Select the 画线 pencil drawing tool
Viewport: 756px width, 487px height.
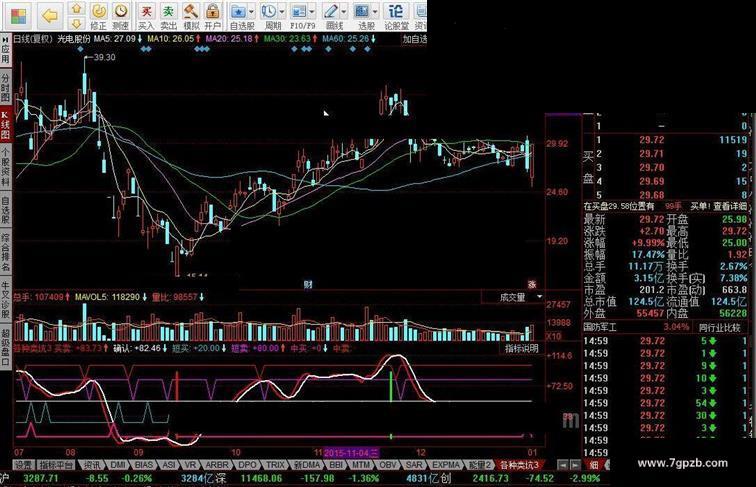click(x=331, y=11)
